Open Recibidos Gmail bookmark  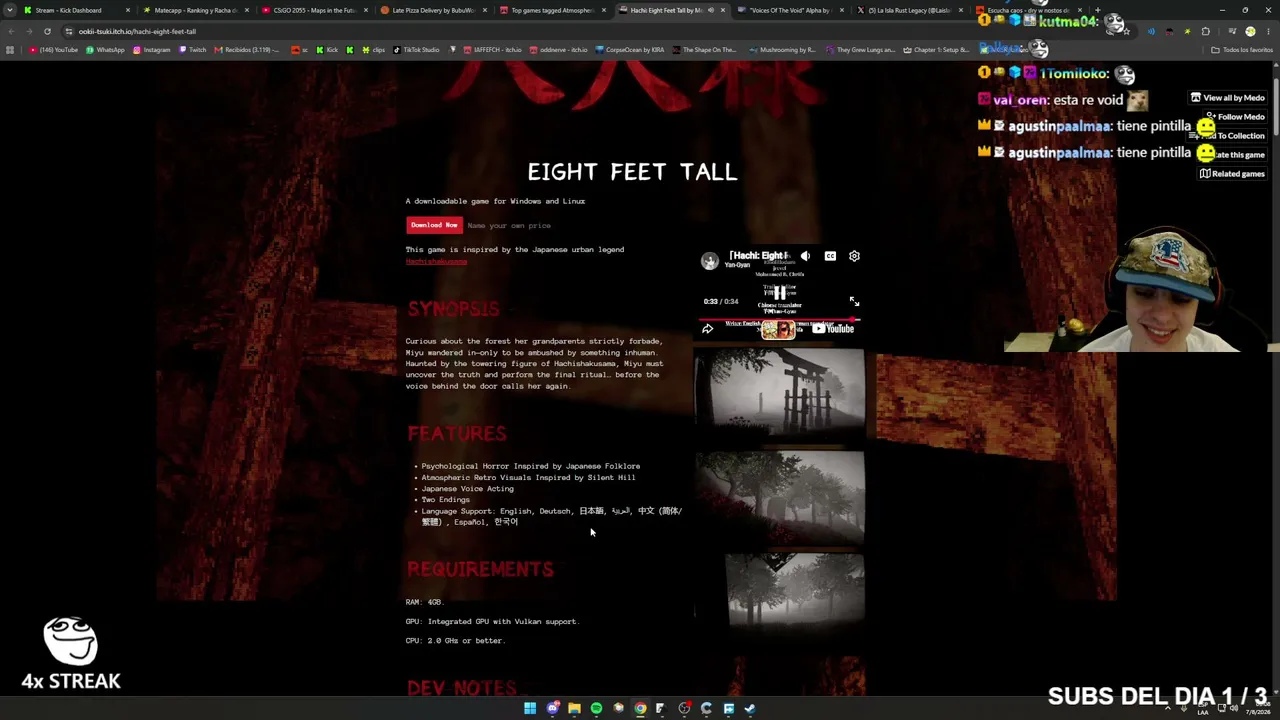coord(247,50)
